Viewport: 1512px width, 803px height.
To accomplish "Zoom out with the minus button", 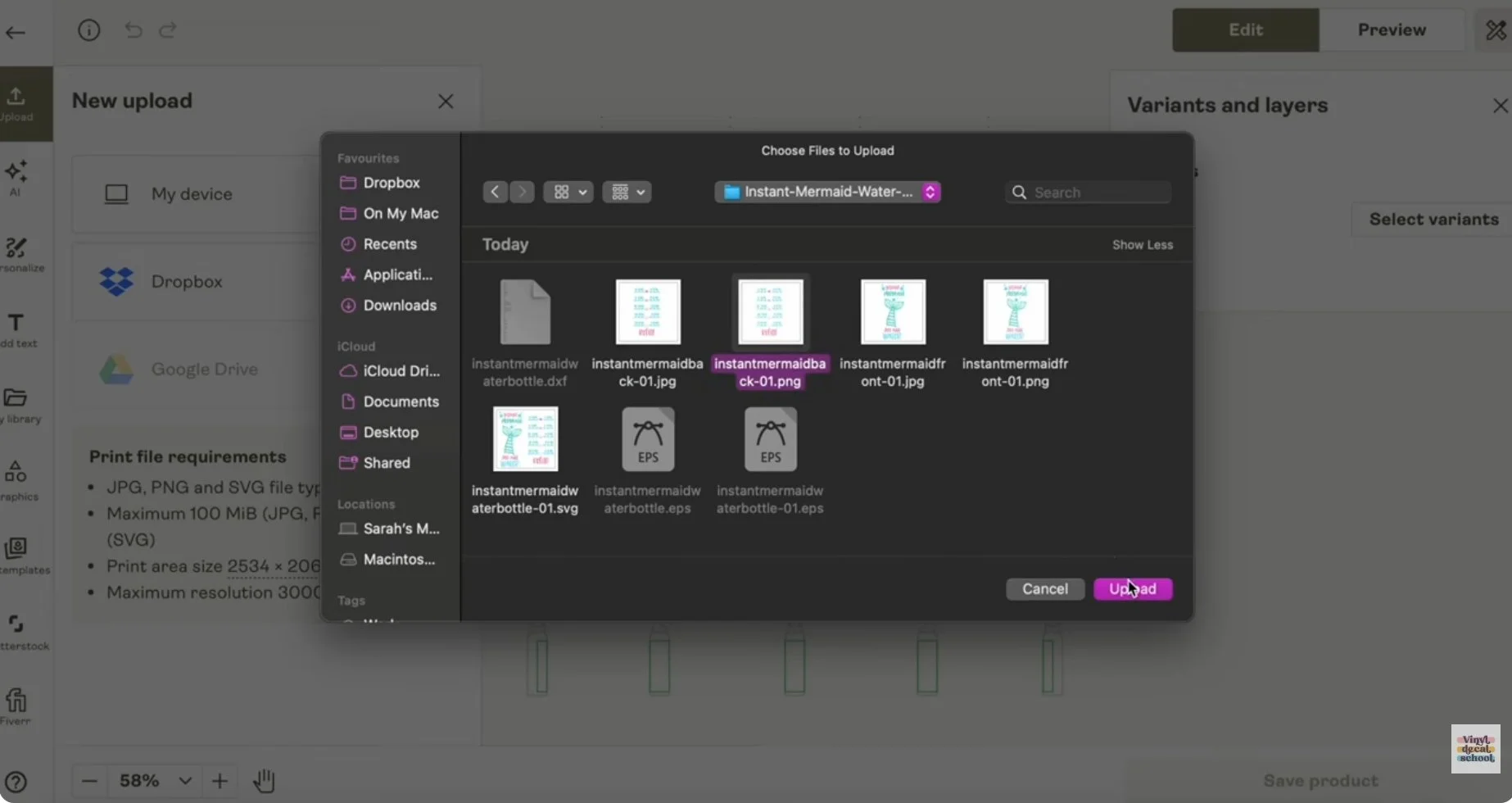I will point(89,781).
